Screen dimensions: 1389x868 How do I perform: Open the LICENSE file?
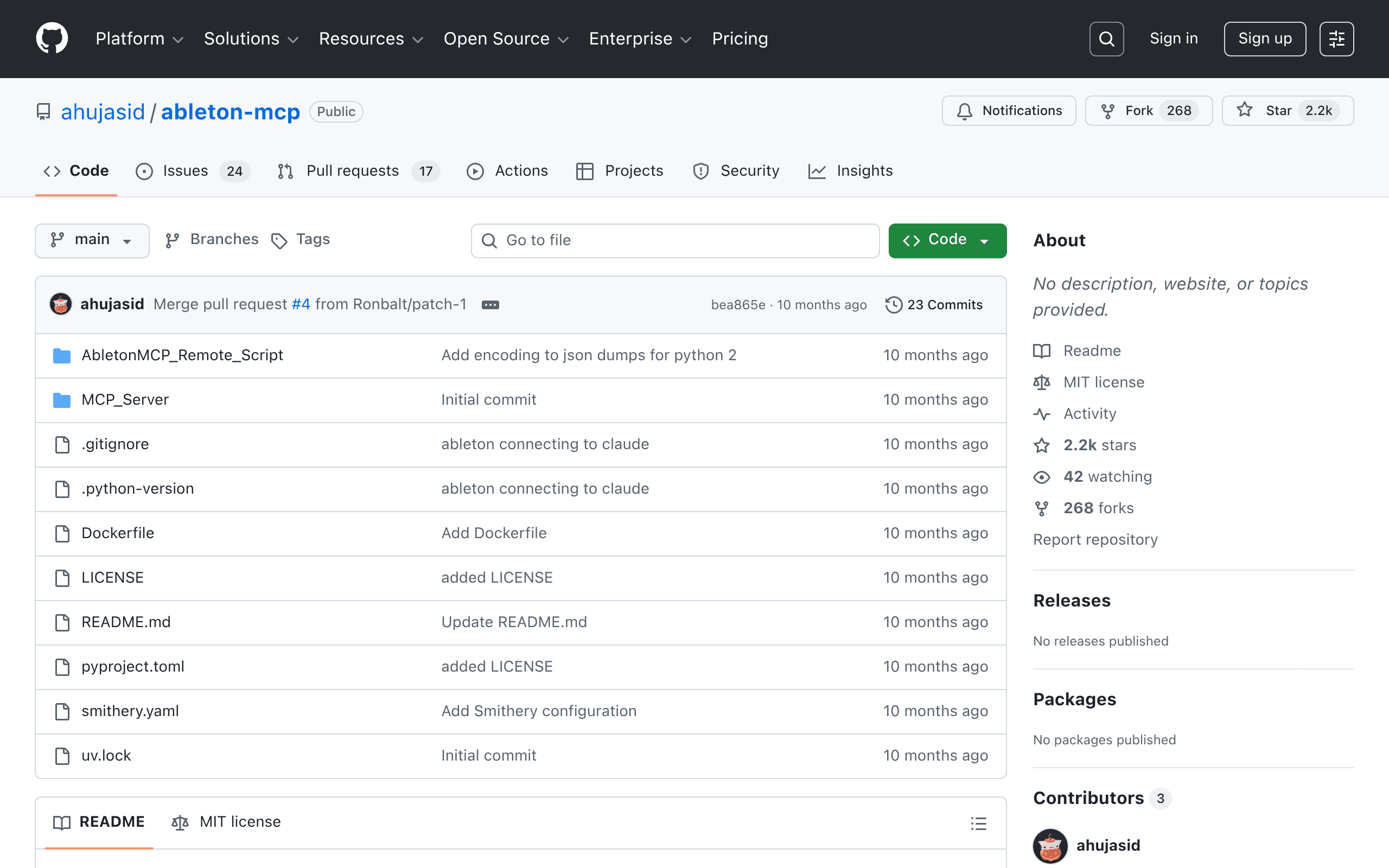coord(112,578)
